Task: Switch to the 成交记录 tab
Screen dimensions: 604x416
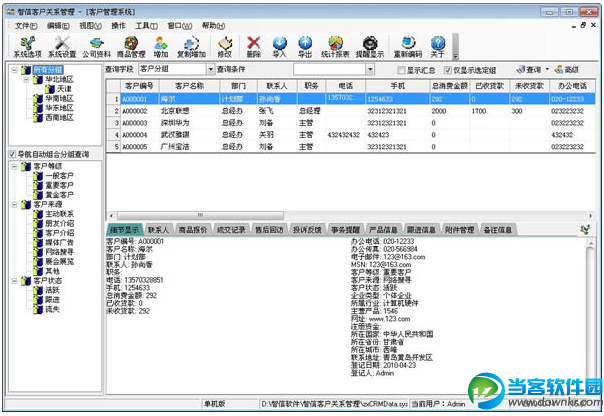Action: point(231,230)
